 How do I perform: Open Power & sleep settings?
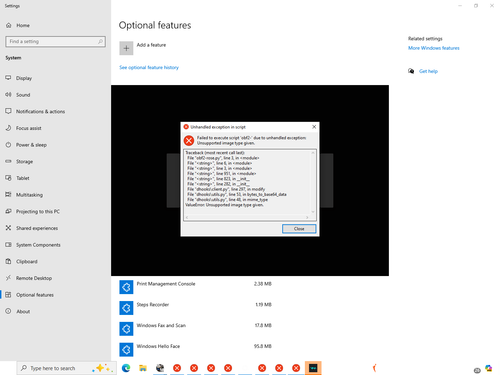pyautogui.click(x=31, y=145)
